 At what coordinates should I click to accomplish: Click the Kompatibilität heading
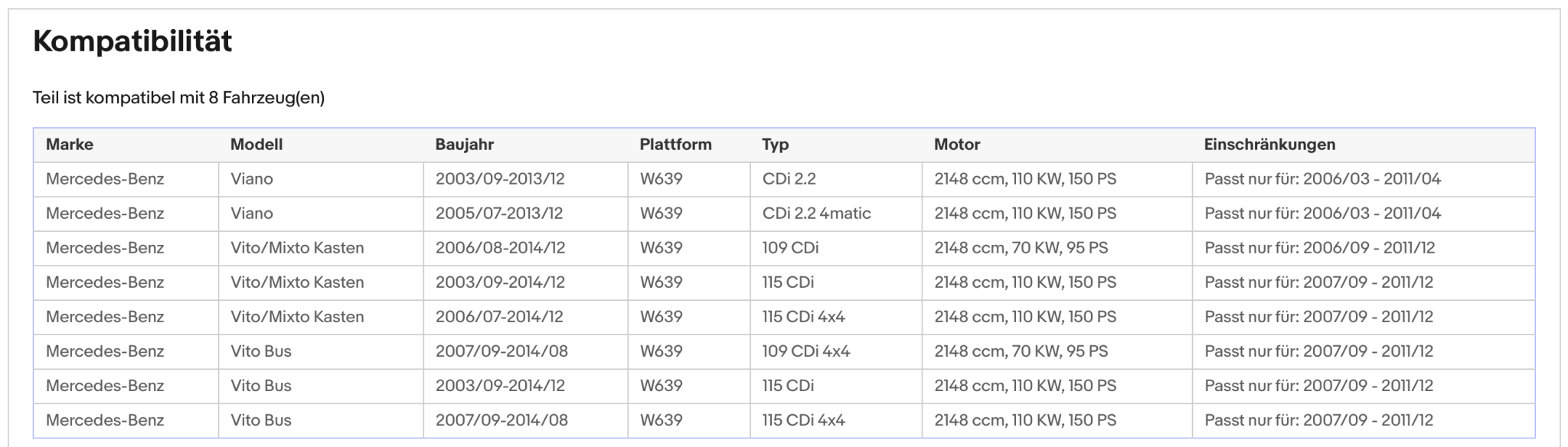pyautogui.click(x=132, y=41)
